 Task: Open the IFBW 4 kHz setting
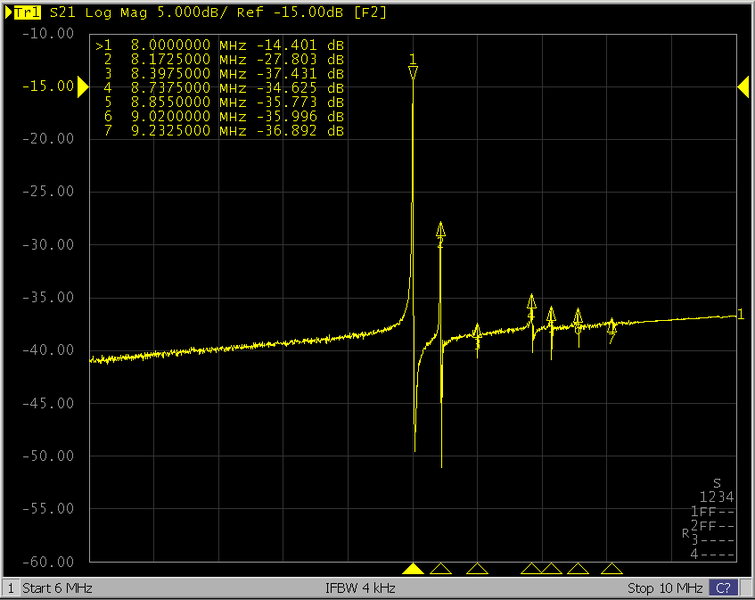tap(360, 587)
